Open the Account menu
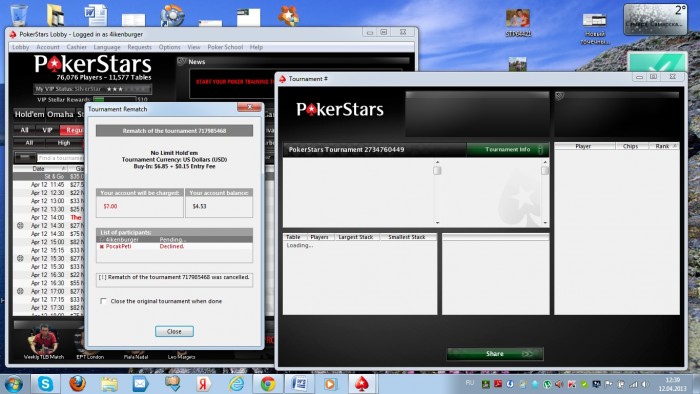Viewport: 700px width, 394px height. tap(48, 47)
